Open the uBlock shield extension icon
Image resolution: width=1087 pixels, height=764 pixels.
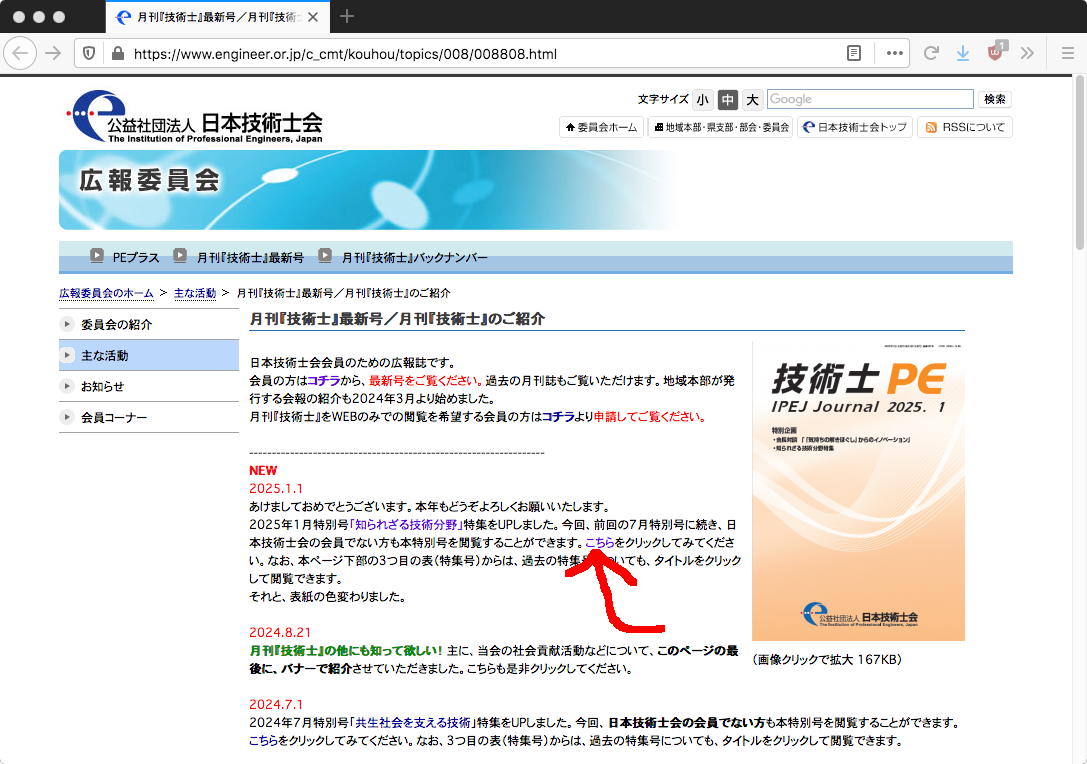click(995, 52)
